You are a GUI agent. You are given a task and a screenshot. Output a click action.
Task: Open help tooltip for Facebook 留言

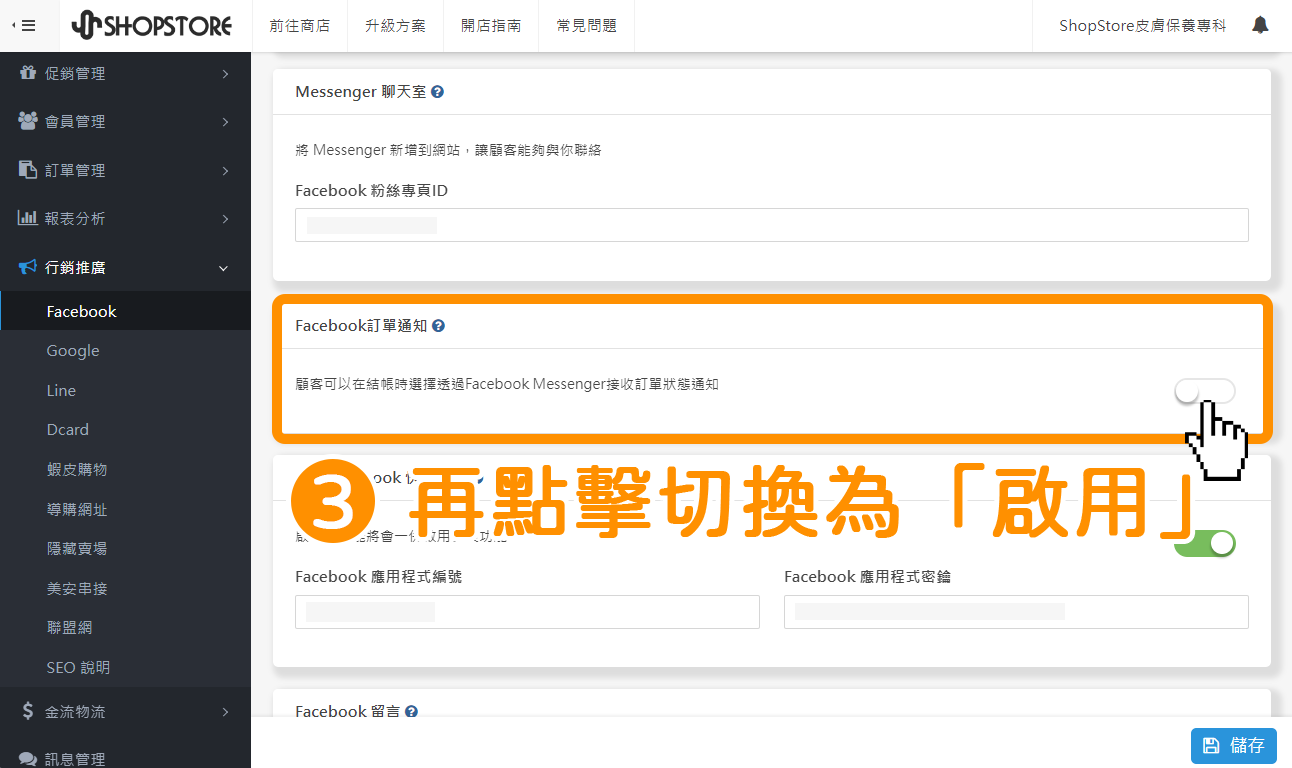[411, 712]
